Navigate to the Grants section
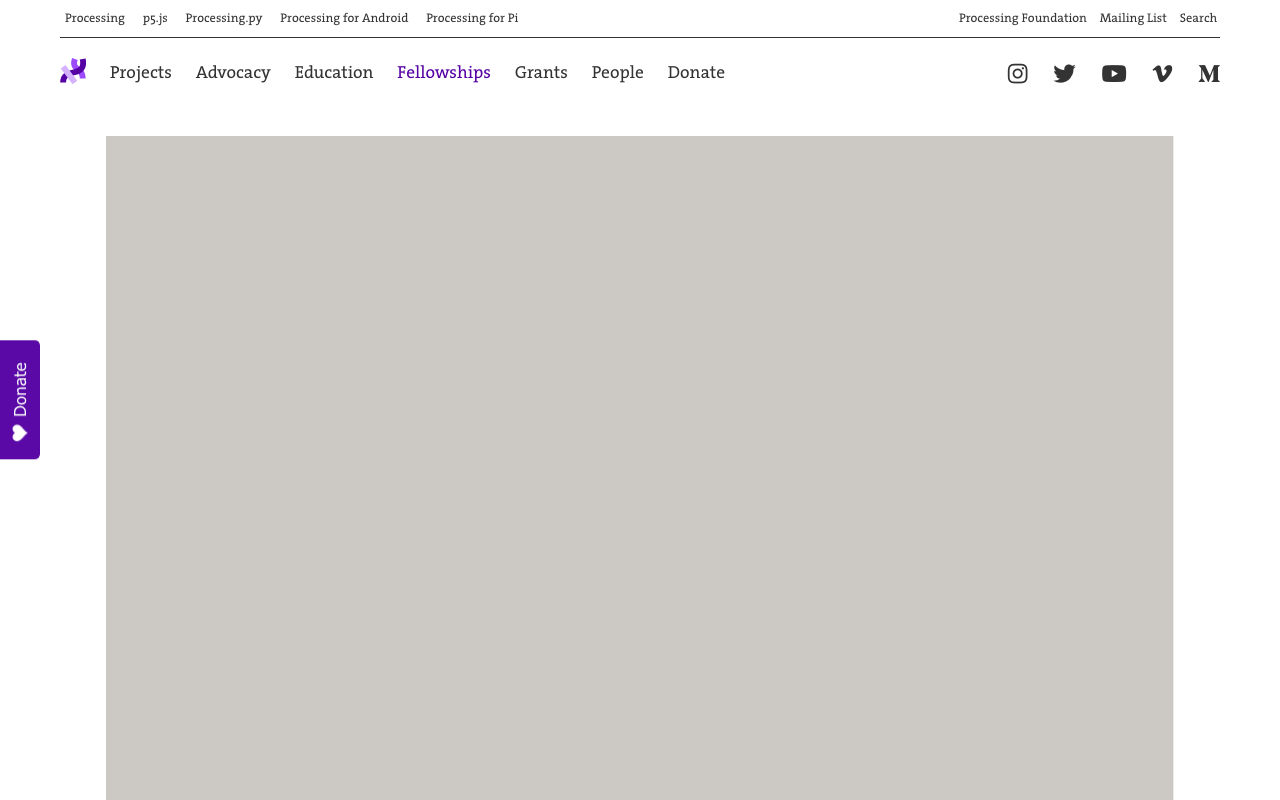Viewport: 1280px width, 800px height. 541,72
